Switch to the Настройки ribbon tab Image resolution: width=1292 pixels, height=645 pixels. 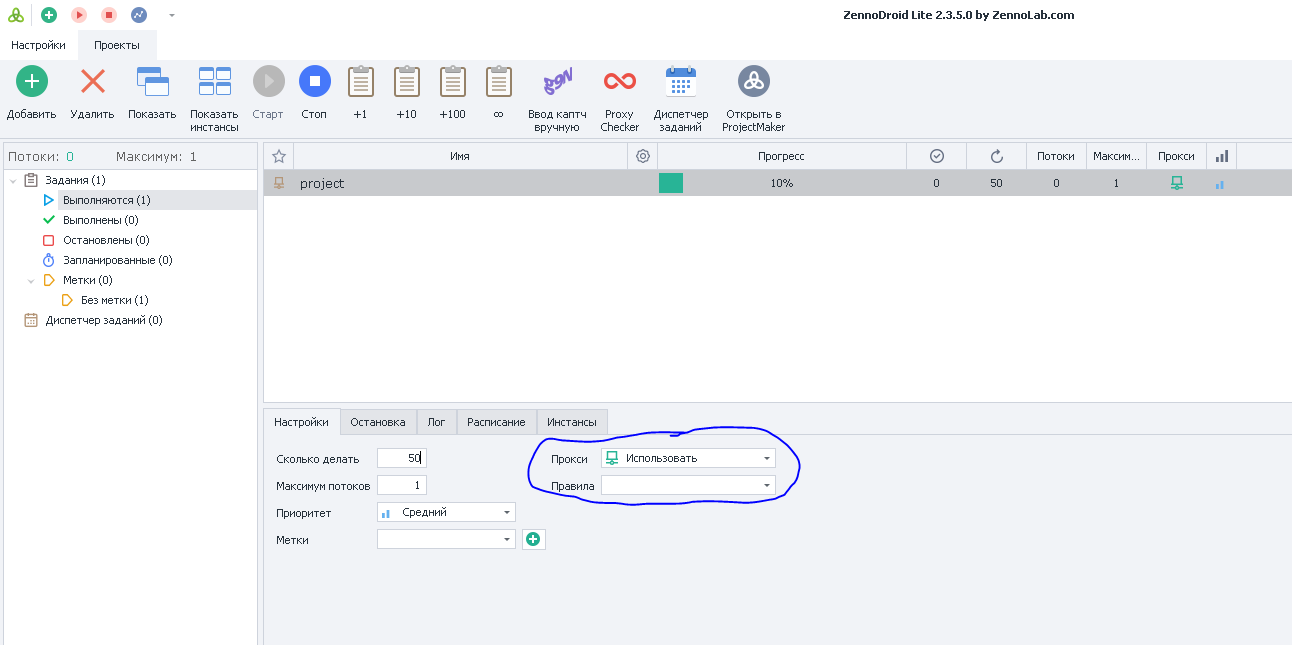pyautogui.click(x=38, y=45)
